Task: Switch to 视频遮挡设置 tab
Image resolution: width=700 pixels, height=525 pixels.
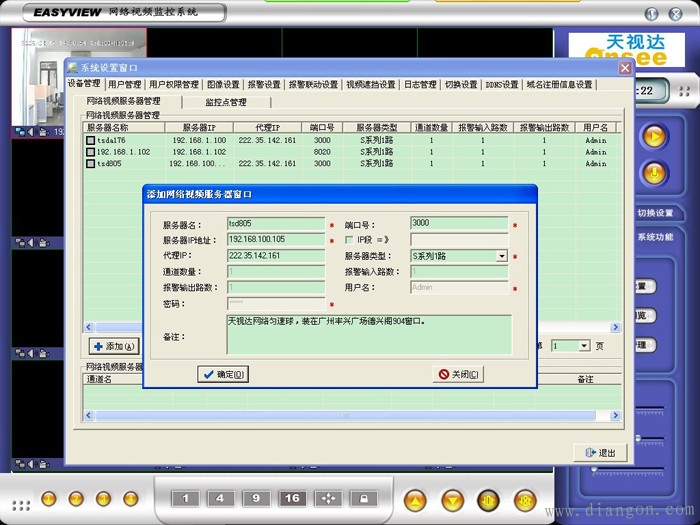Action: (x=371, y=84)
